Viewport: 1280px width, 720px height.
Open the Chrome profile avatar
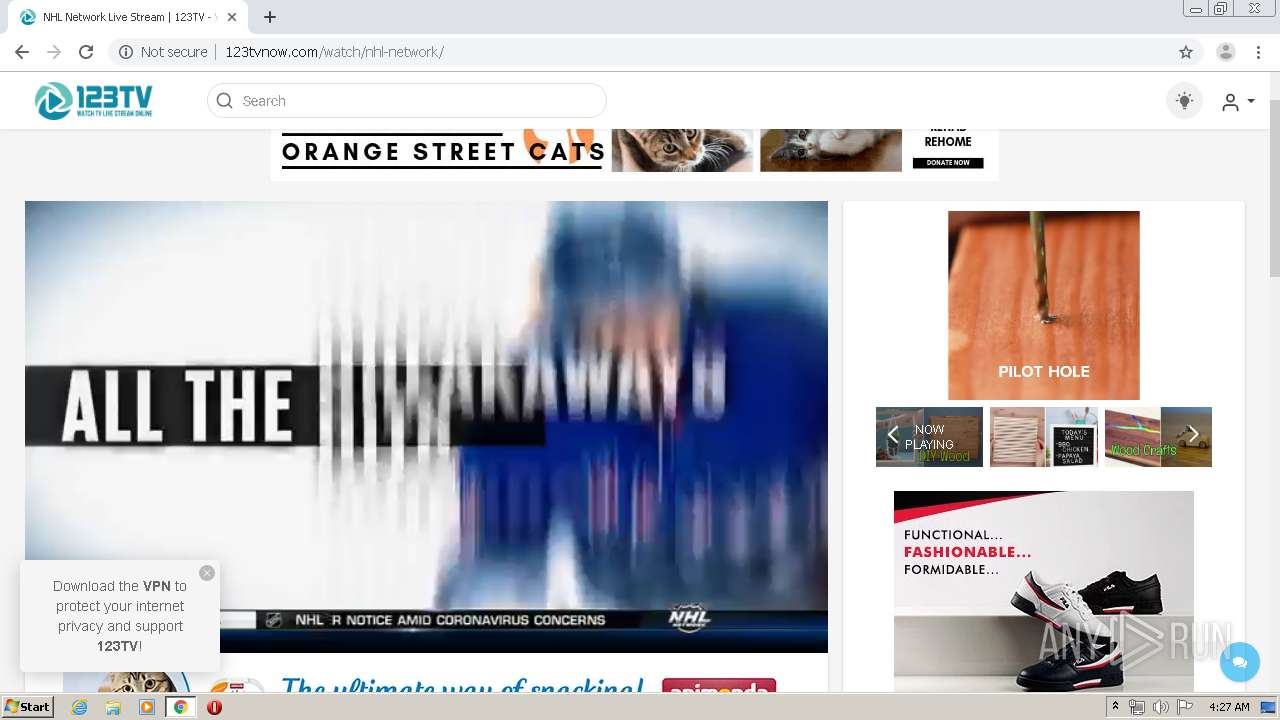[x=1226, y=52]
